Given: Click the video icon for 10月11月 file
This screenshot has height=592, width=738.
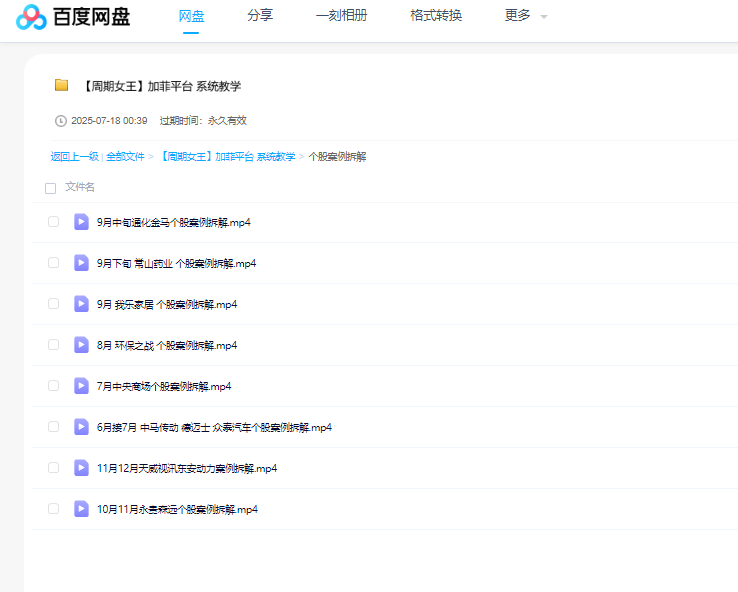Looking at the screenshot, I should pos(82,509).
